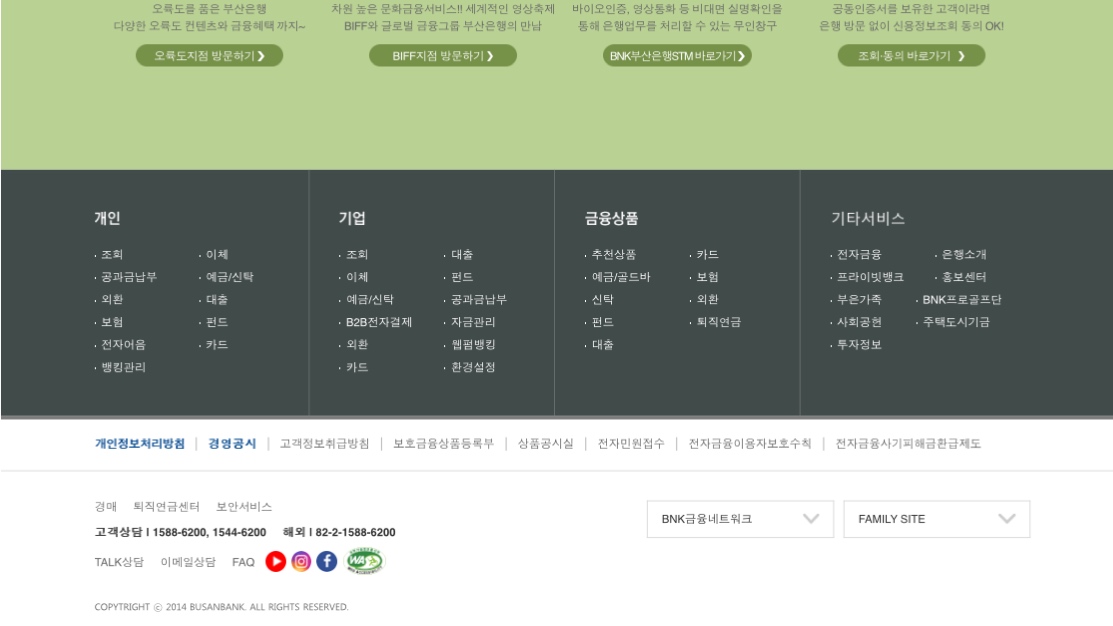Select 전자어음 under 개인
Image resolution: width=1113 pixels, height=626 pixels.
124,344
